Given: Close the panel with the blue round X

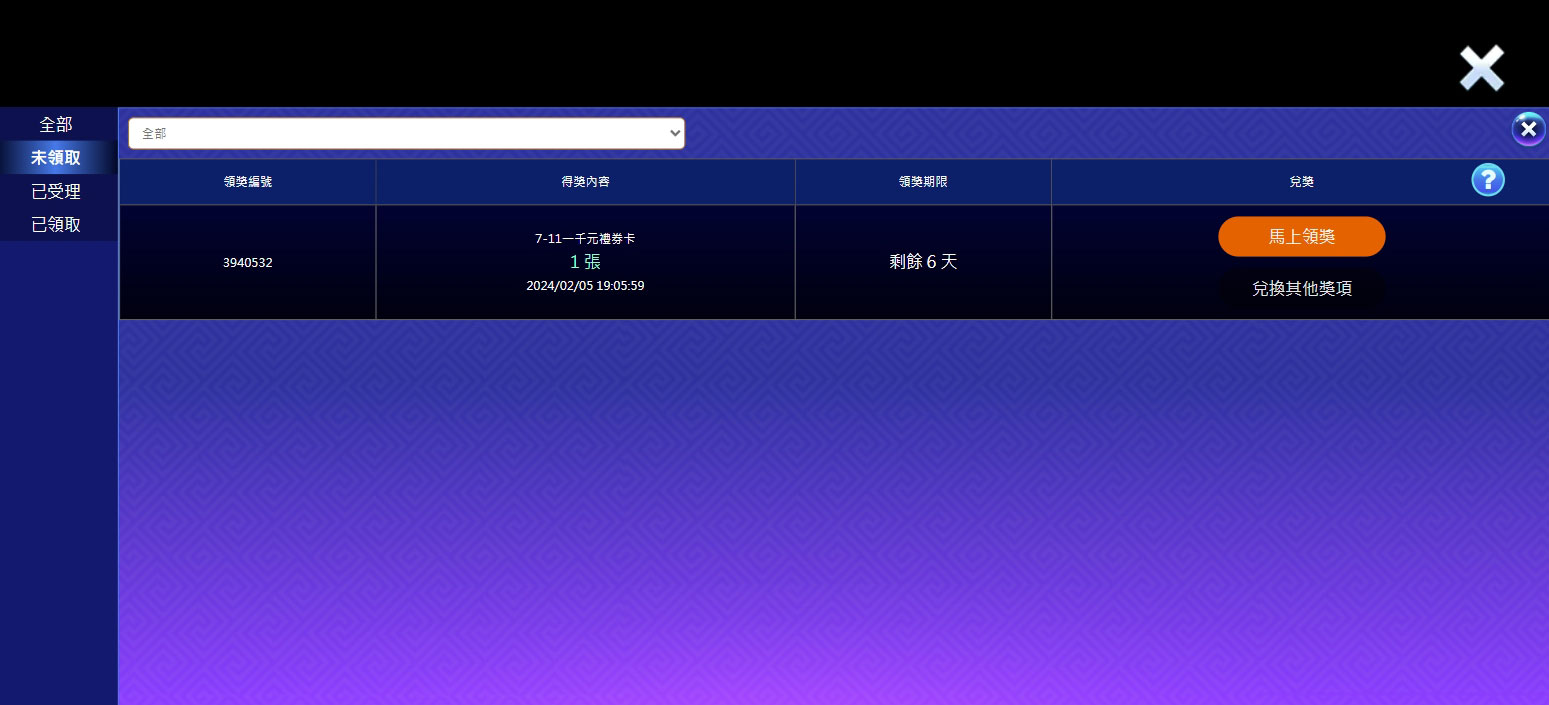Looking at the screenshot, I should (1527, 129).
